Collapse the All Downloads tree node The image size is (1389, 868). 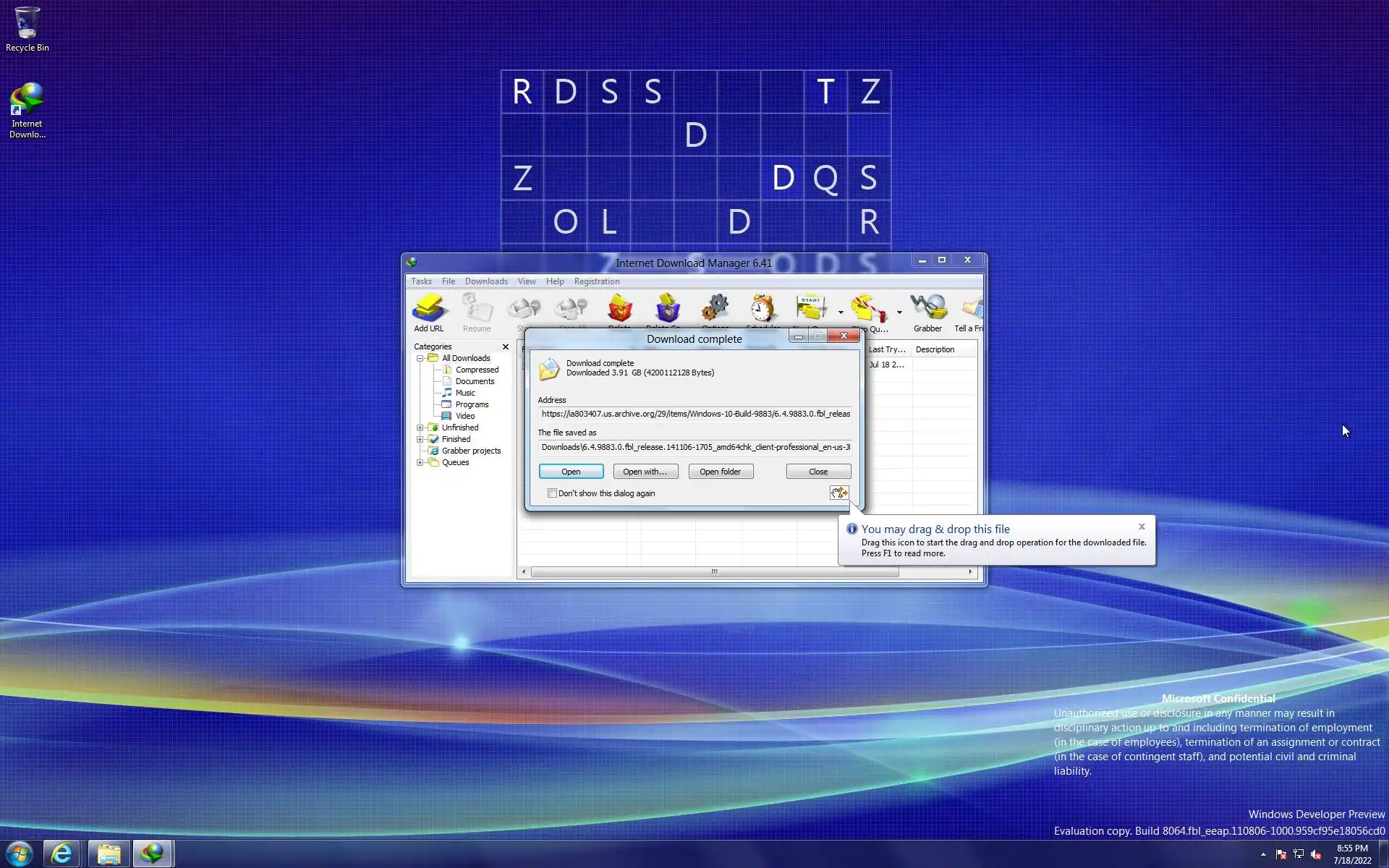pyautogui.click(x=420, y=358)
